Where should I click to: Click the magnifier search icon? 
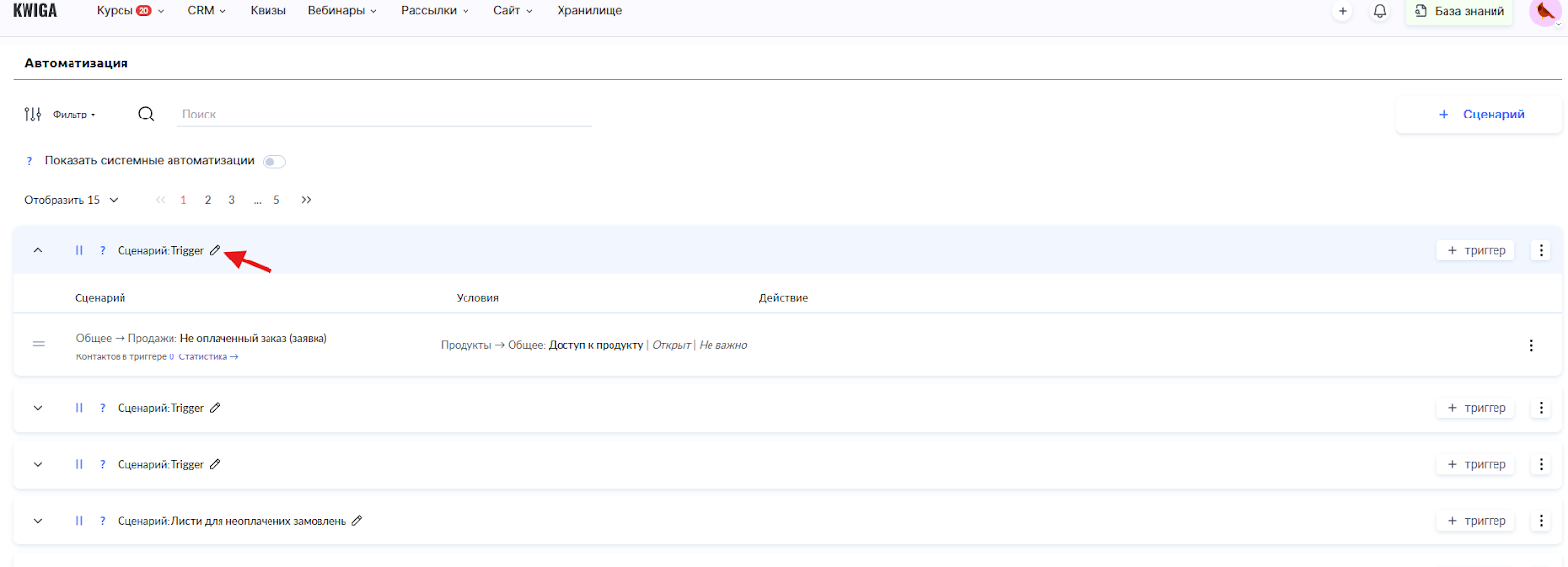click(x=146, y=114)
